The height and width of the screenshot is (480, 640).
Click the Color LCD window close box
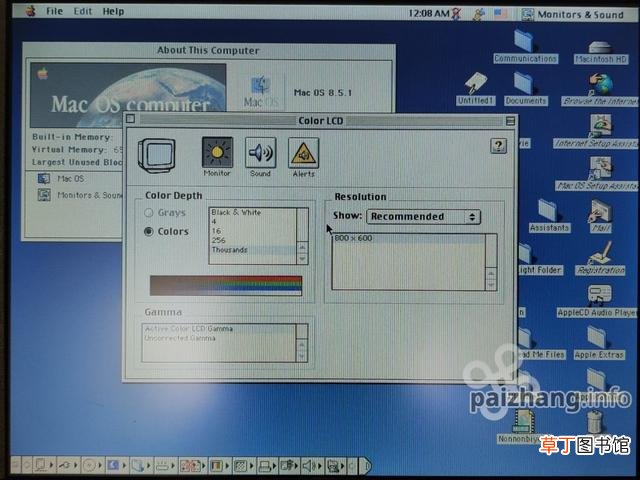pyautogui.click(x=131, y=119)
